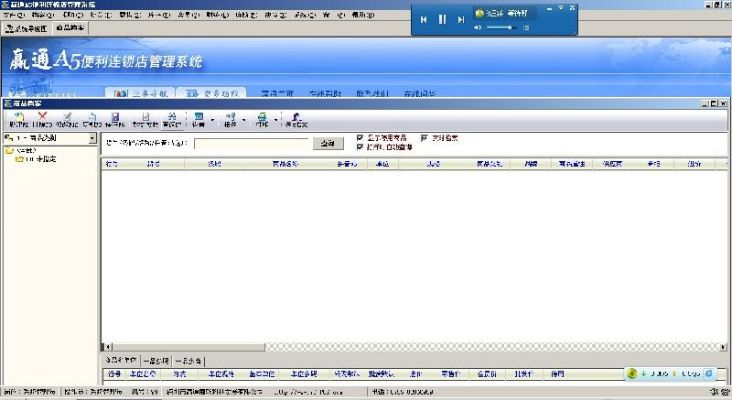Switch to the 商品档案 window tab
Image resolution: width=732 pixels, height=400 pixels.
(70, 28)
